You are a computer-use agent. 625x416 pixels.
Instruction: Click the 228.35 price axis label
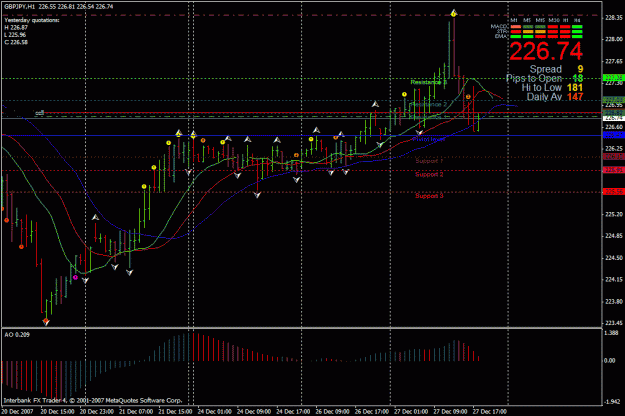coord(614,18)
